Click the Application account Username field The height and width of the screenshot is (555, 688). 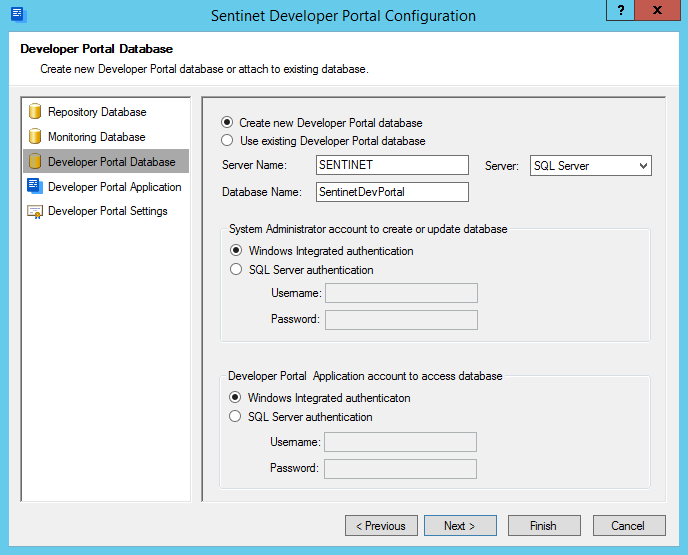[401, 442]
